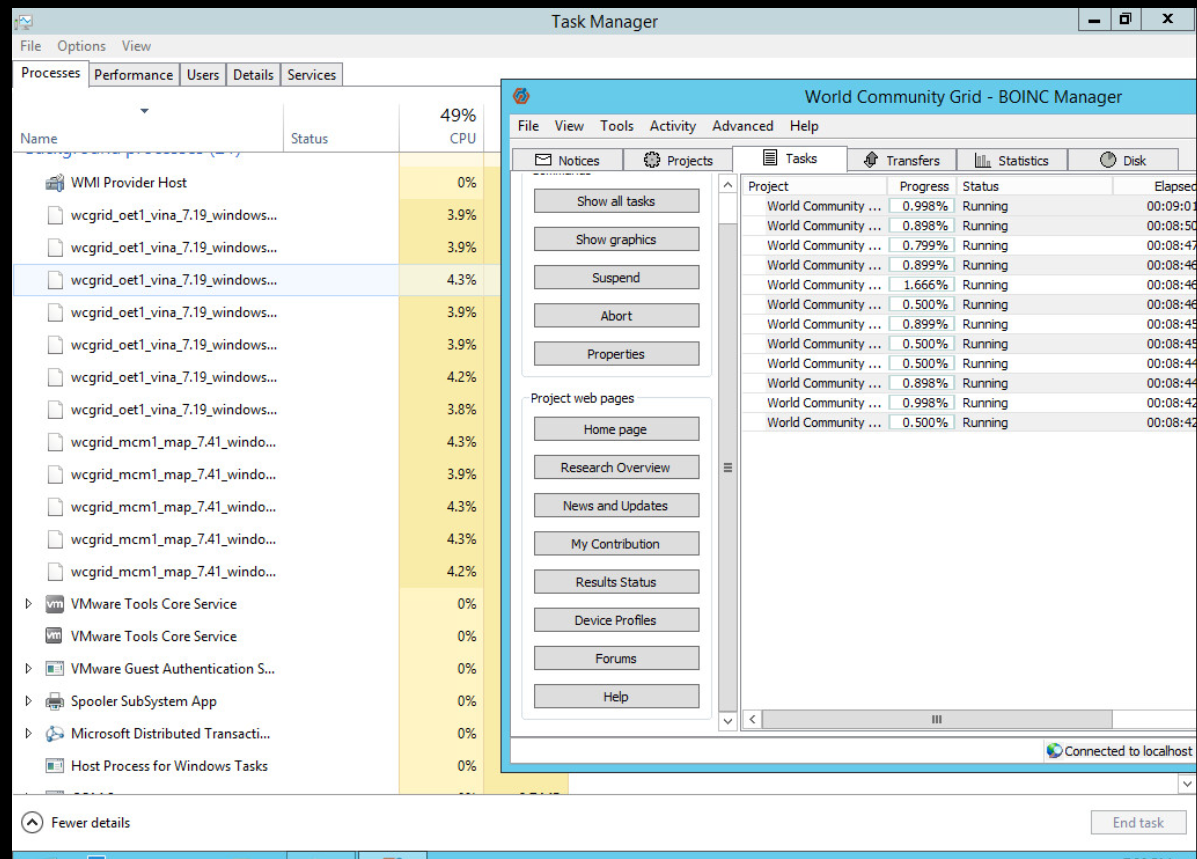Viewport: 1197px width, 859px height.
Task: Click the Fewer details circle arrow icon
Action: coord(32,822)
